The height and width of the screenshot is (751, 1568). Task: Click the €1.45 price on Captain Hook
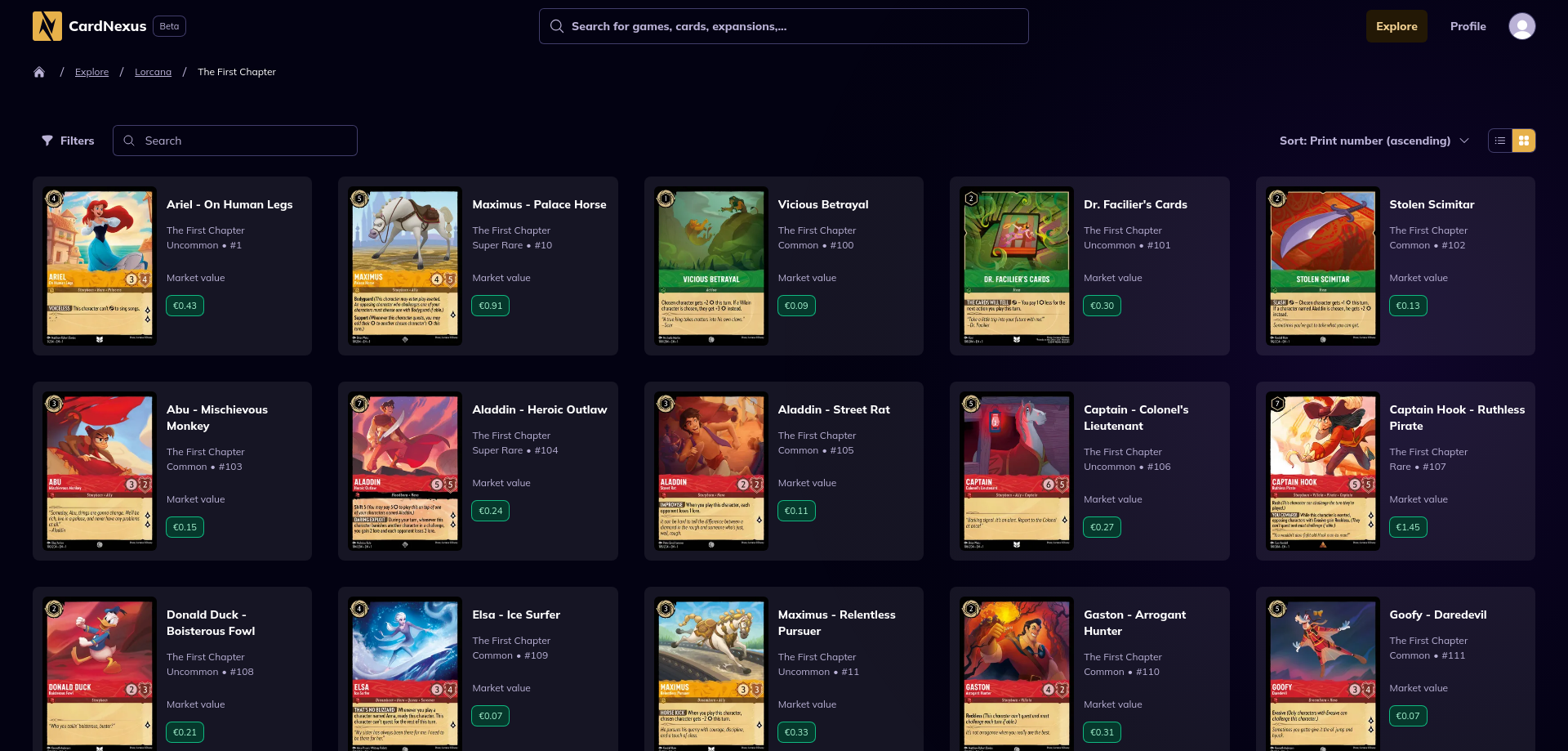click(x=1407, y=527)
